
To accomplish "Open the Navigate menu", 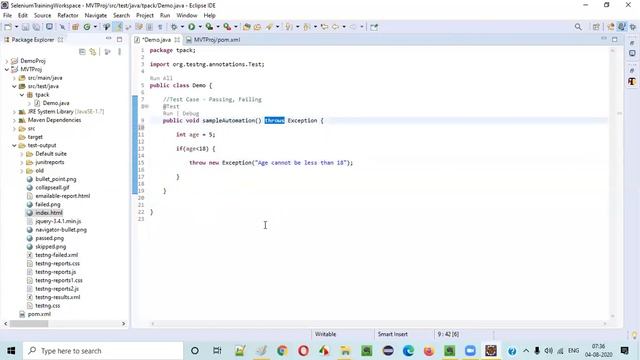I will click(96, 15).
